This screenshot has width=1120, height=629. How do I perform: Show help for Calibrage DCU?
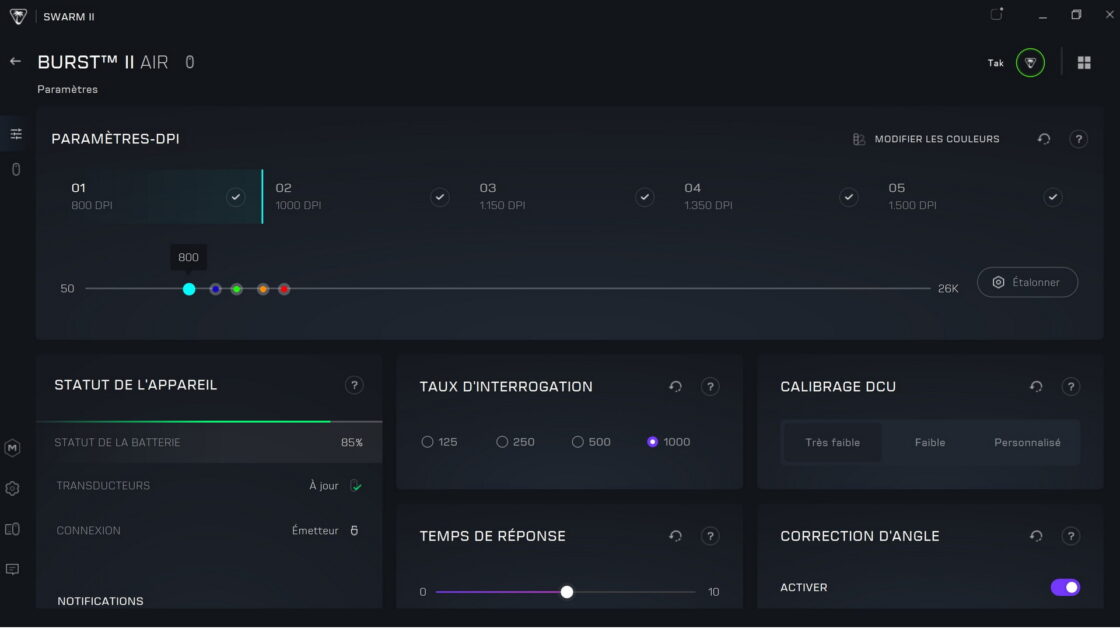(x=1070, y=386)
